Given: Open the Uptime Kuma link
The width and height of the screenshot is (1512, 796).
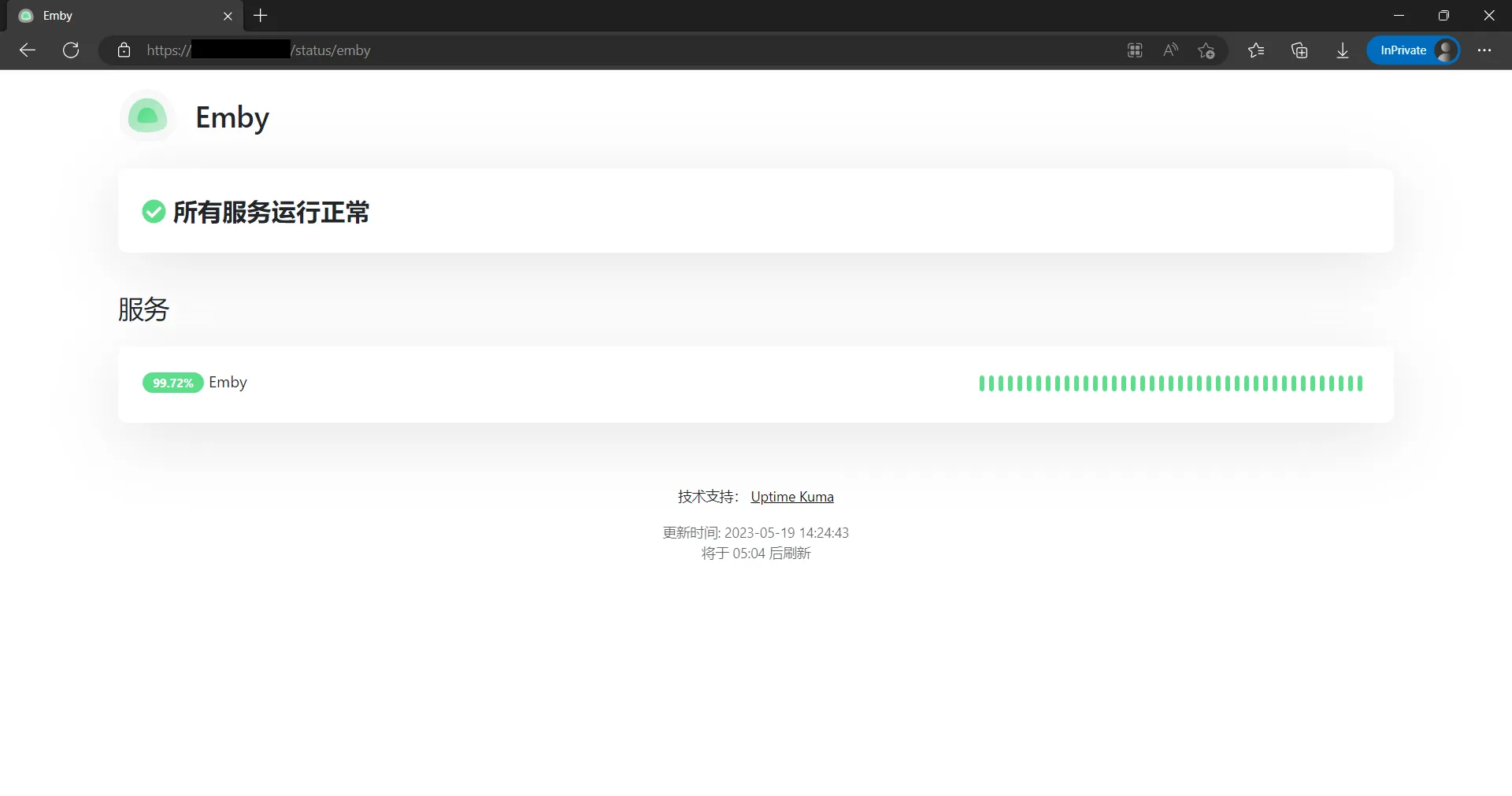Looking at the screenshot, I should point(792,497).
